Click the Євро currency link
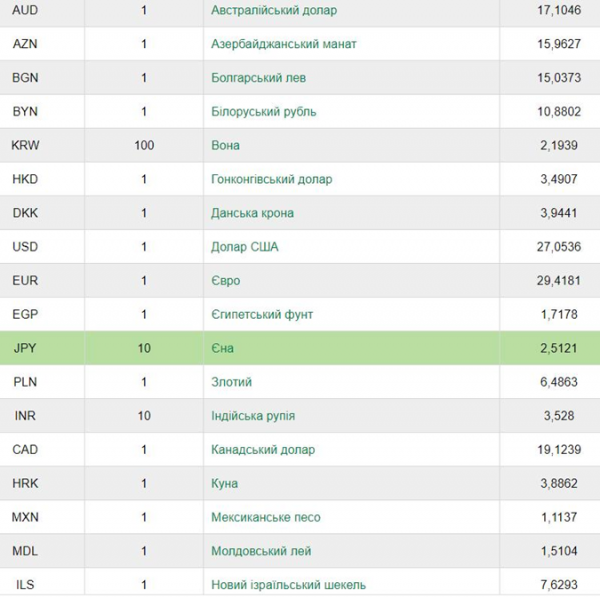 [226, 281]
